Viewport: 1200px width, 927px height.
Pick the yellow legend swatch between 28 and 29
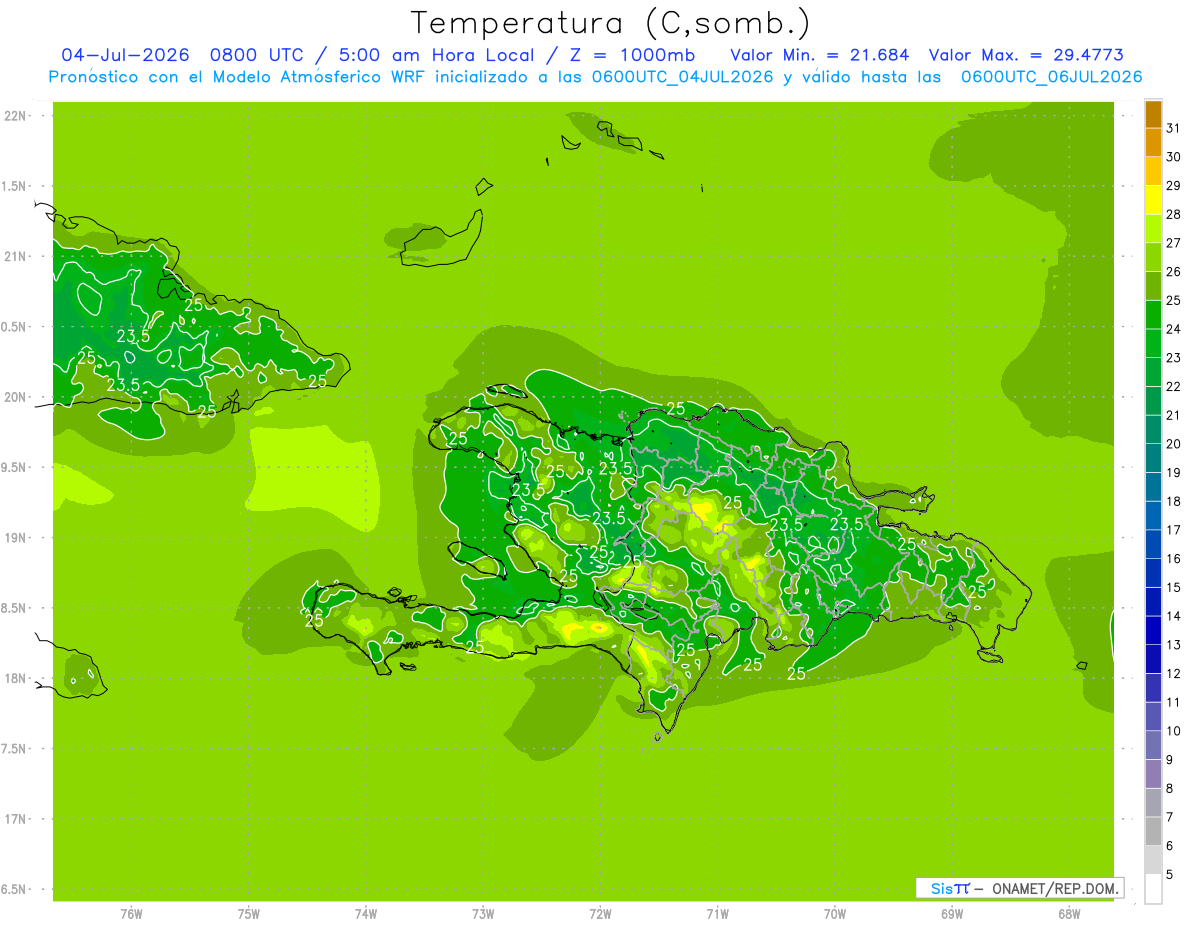pos(1153,200)
